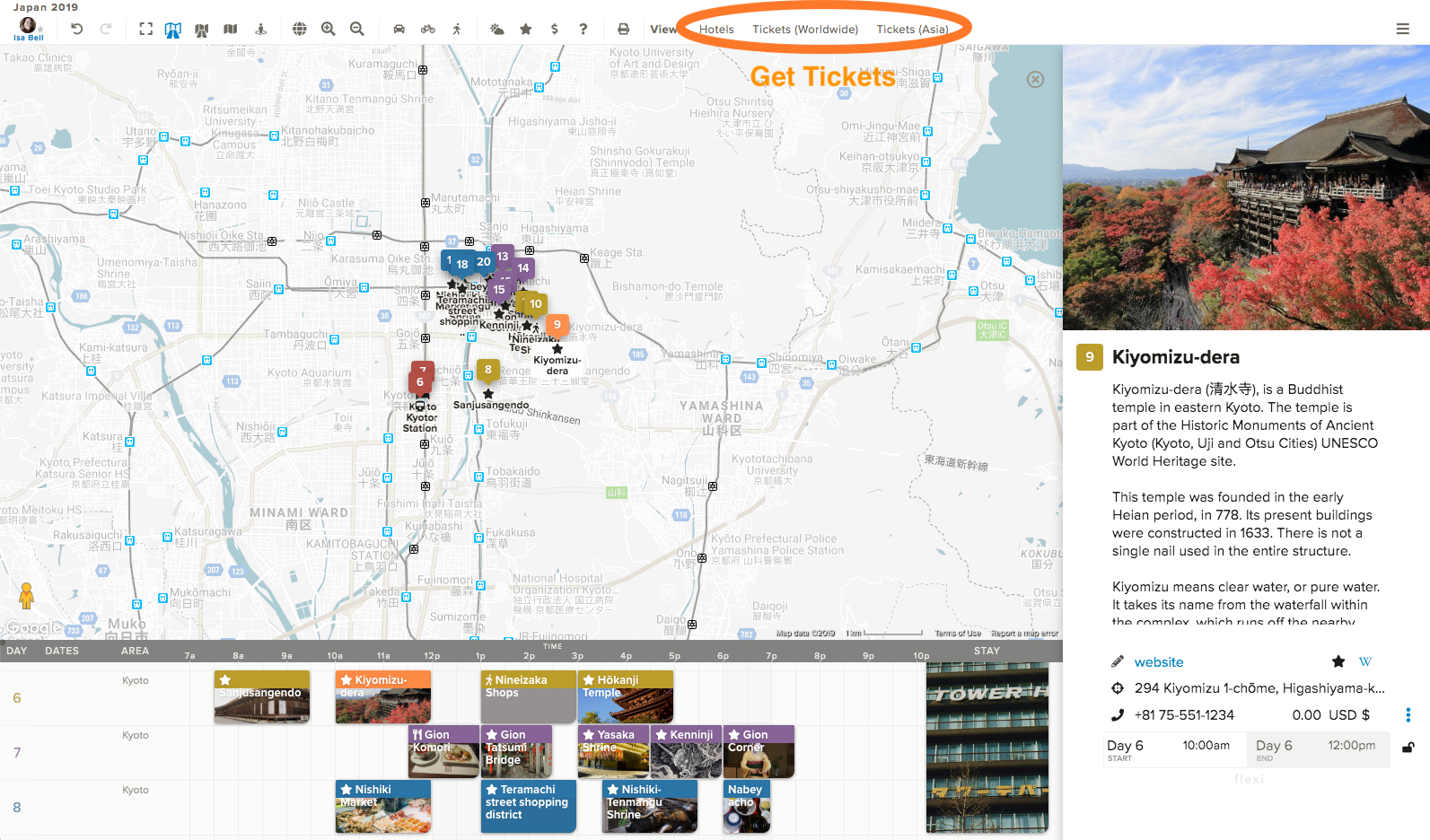Print the itinerary with the printer icon
Viewport: 1430px width, 840px height.
click(x=624, y=29)
